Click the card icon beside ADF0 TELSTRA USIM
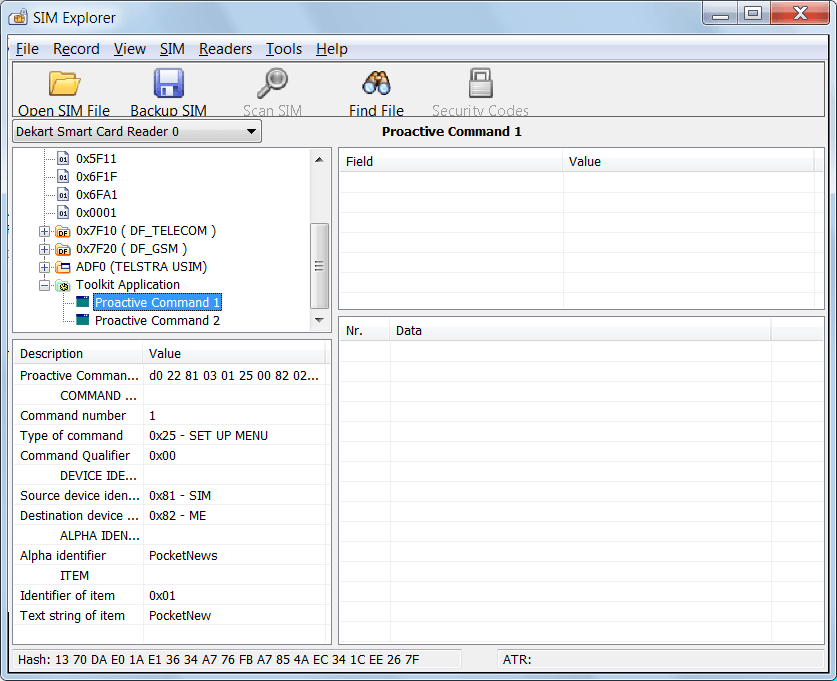 tap(63, 266)
